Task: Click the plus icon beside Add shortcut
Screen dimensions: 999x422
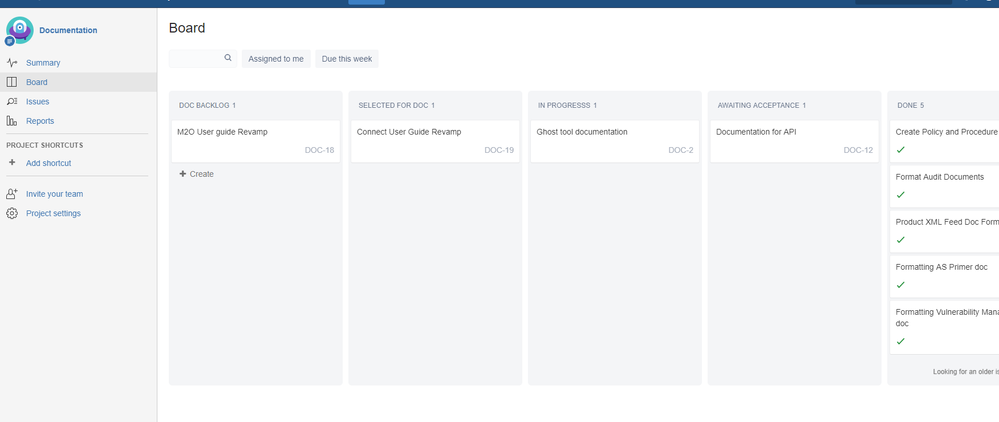Action: [11, 163]
